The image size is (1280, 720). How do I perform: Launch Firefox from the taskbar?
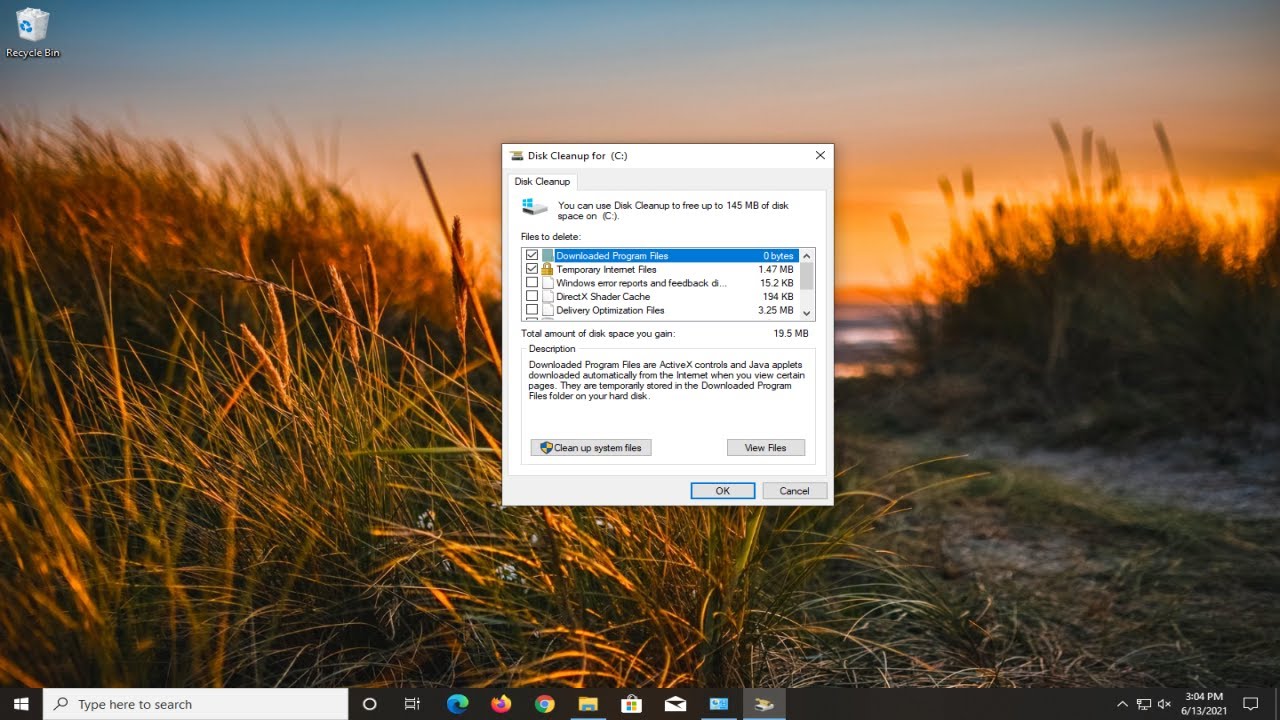501,704
